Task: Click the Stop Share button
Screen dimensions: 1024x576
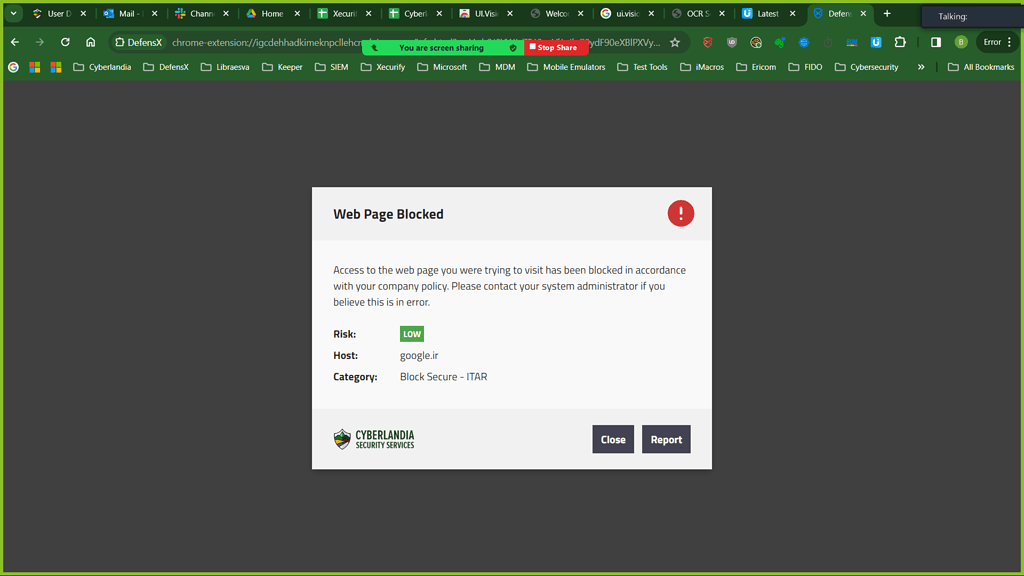Action: click(556, 46)
